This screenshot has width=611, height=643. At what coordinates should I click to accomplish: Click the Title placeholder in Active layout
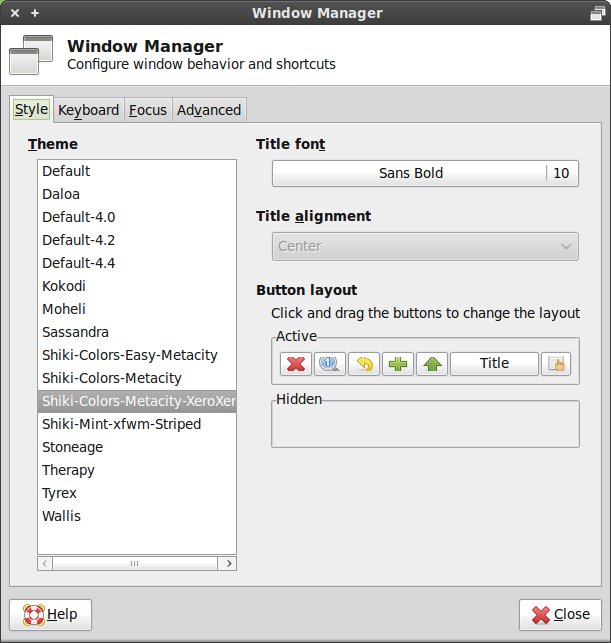[x=494, y=364]
